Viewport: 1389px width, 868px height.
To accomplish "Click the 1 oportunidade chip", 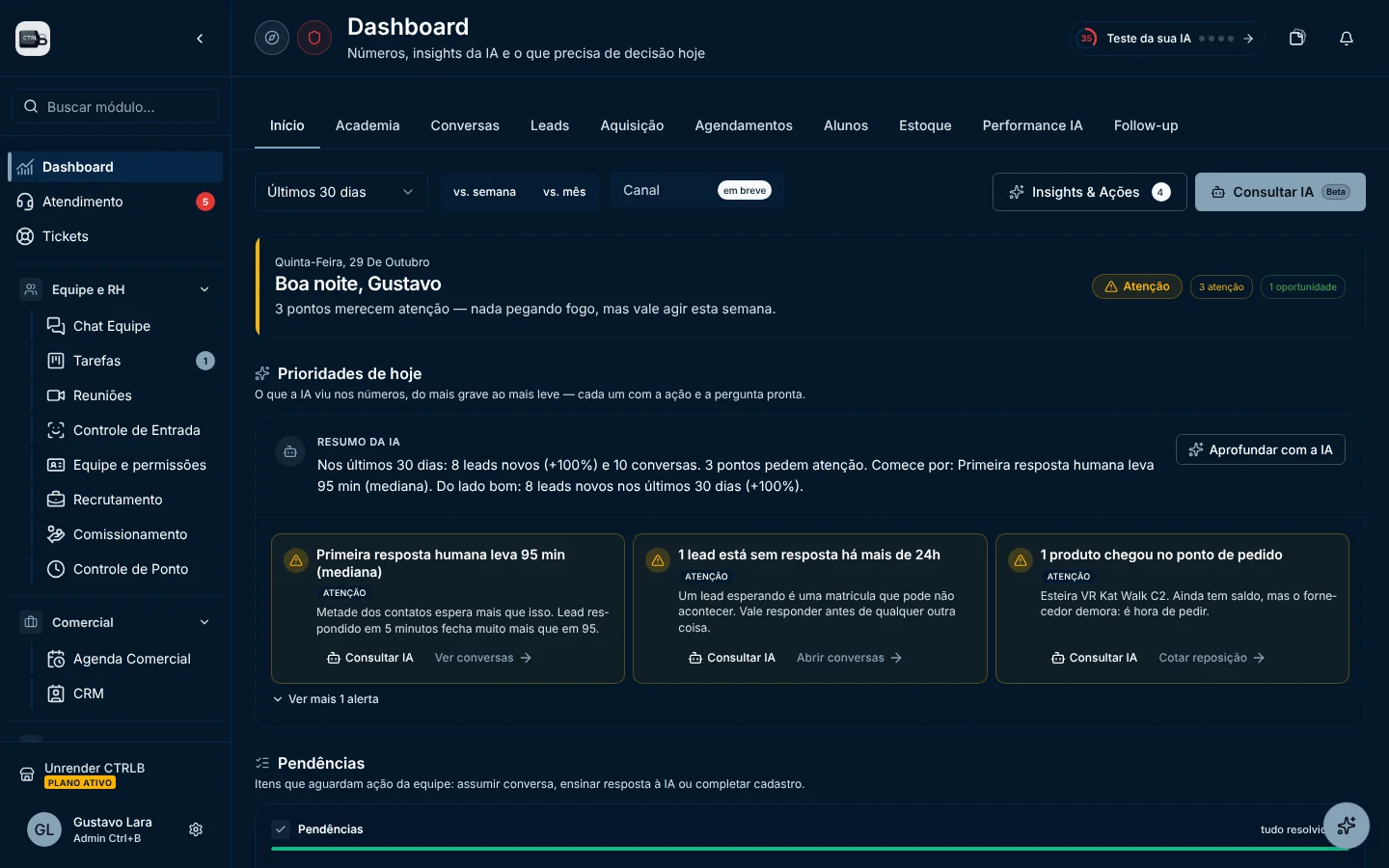I will [1302, 286].
